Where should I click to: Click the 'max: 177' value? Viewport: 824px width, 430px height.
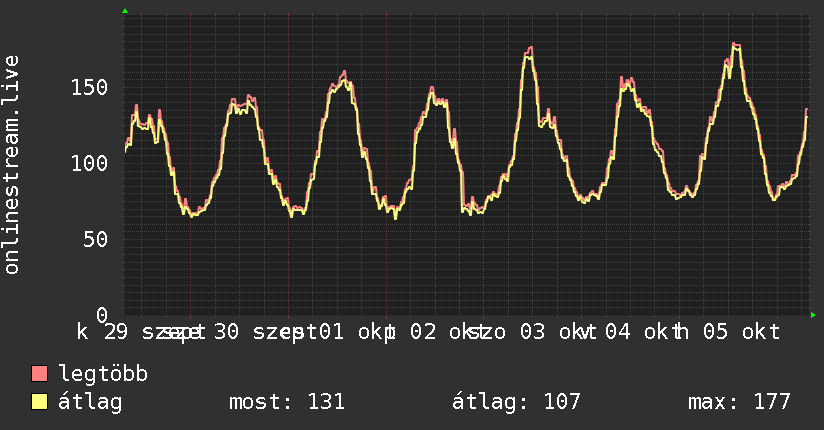pos(739,402)
